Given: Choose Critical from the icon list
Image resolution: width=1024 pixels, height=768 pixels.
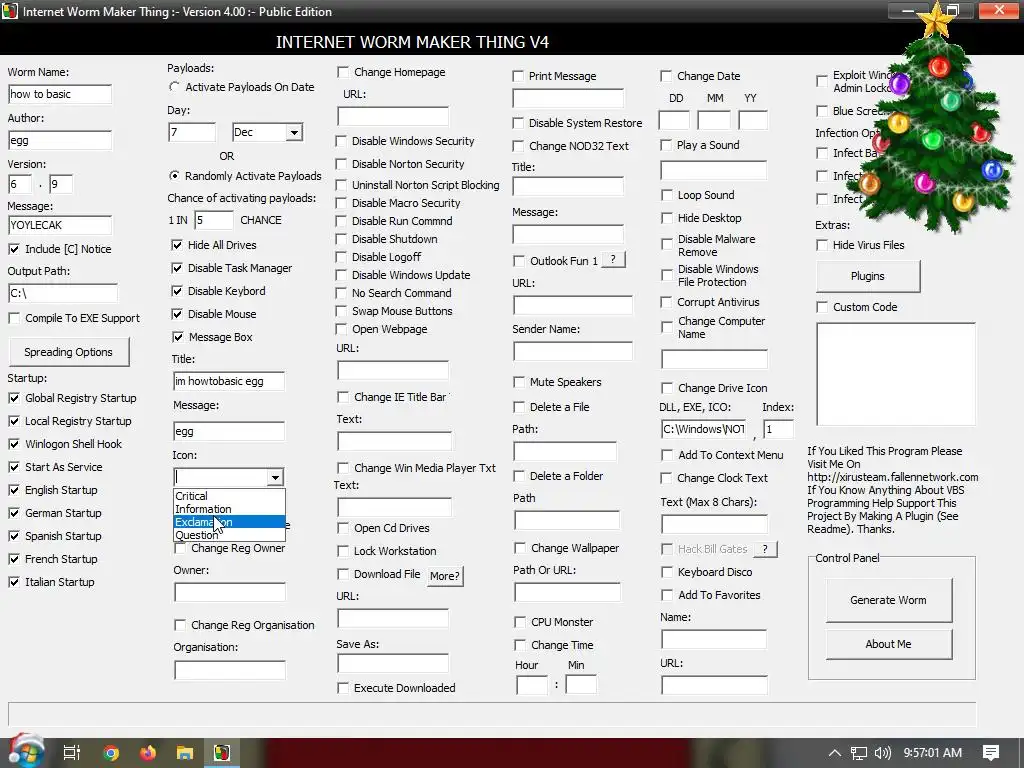Looking at the screenshot, I should click(229, 496).
